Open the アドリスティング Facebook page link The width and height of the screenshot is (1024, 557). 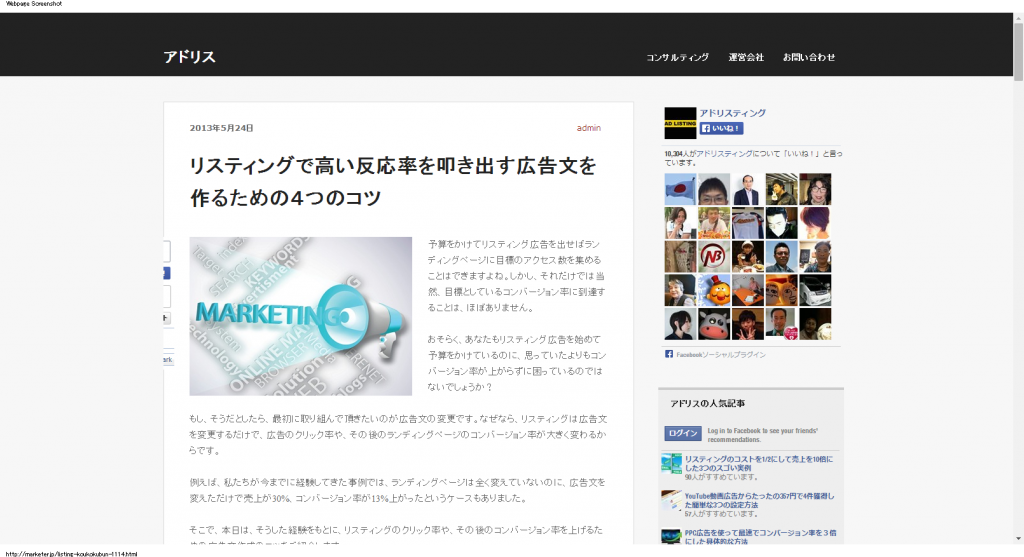(x=733, y=113)
